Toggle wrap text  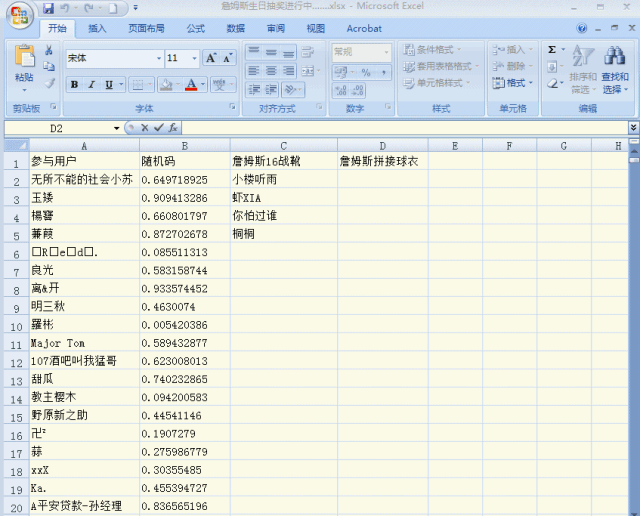coord(307,52)
